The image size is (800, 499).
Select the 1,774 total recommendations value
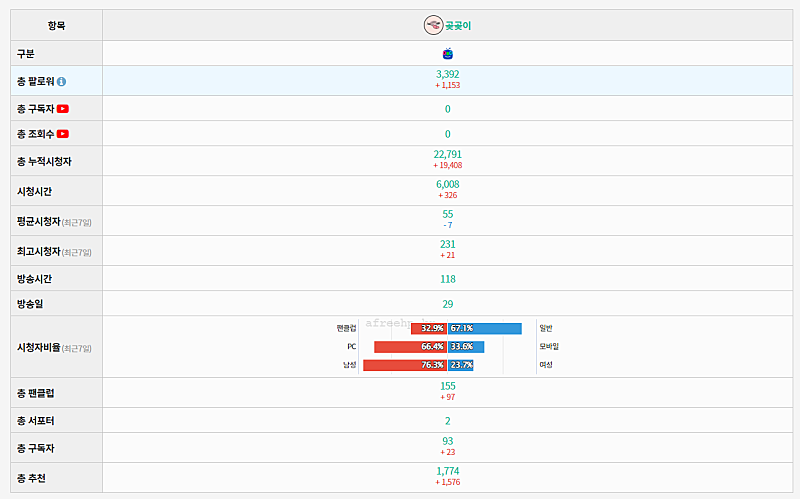point(447,471)
